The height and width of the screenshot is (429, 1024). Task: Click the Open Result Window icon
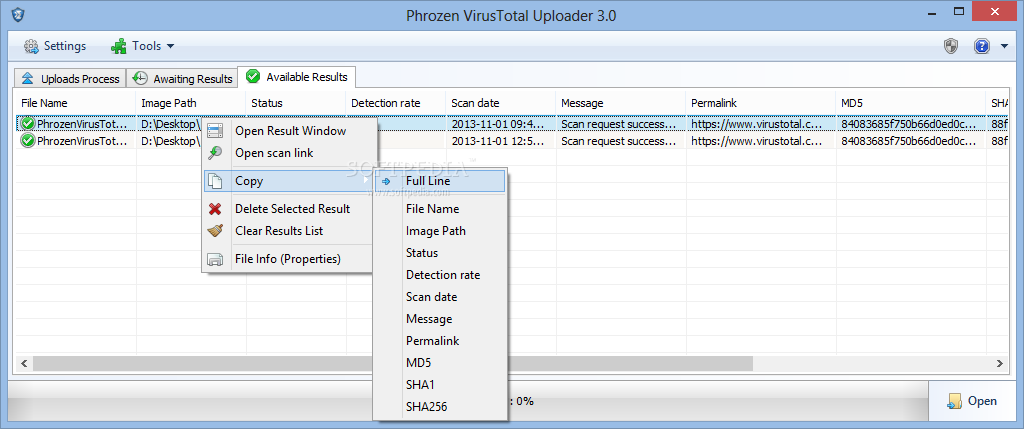coord(215,131)
